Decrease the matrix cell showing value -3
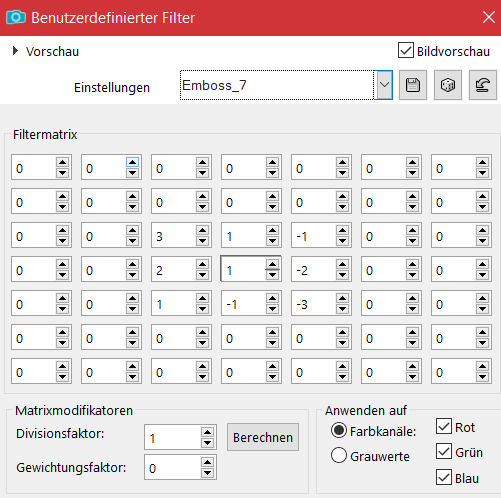Image resolution: width=501 pixels, height=498 pixels. tap(342, 309)
